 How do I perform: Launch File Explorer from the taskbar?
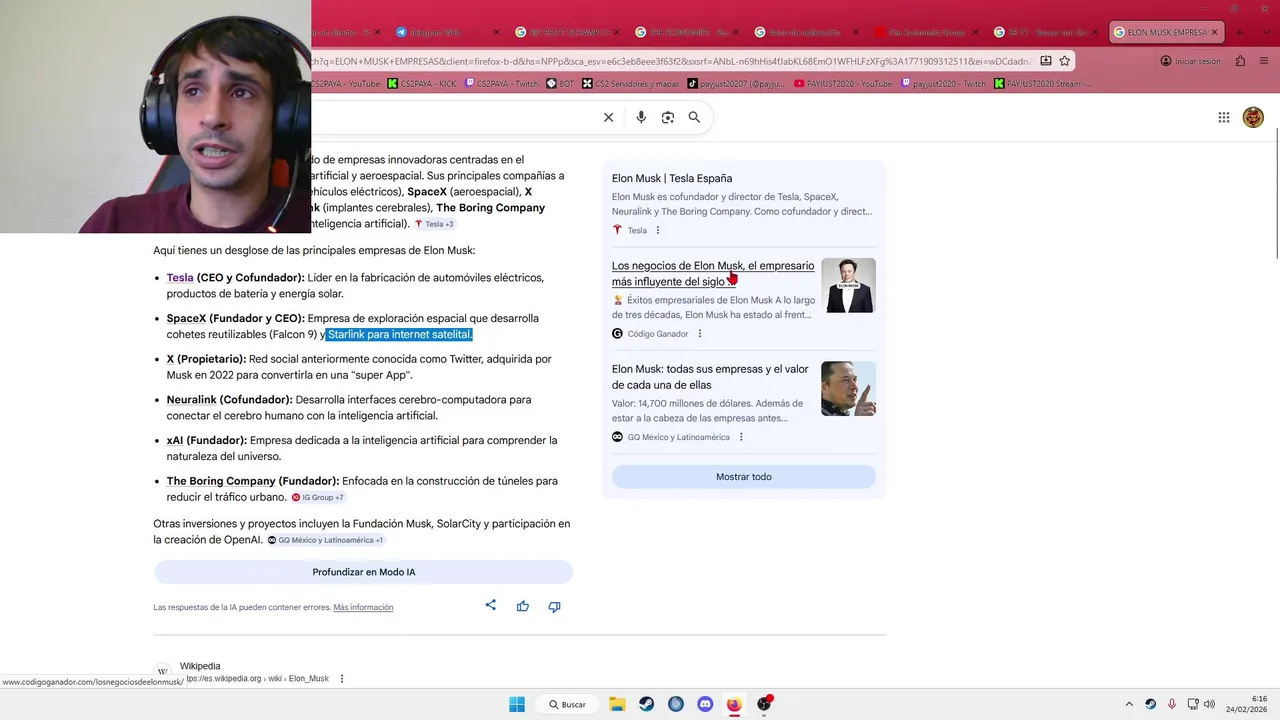tap(617, 704)
